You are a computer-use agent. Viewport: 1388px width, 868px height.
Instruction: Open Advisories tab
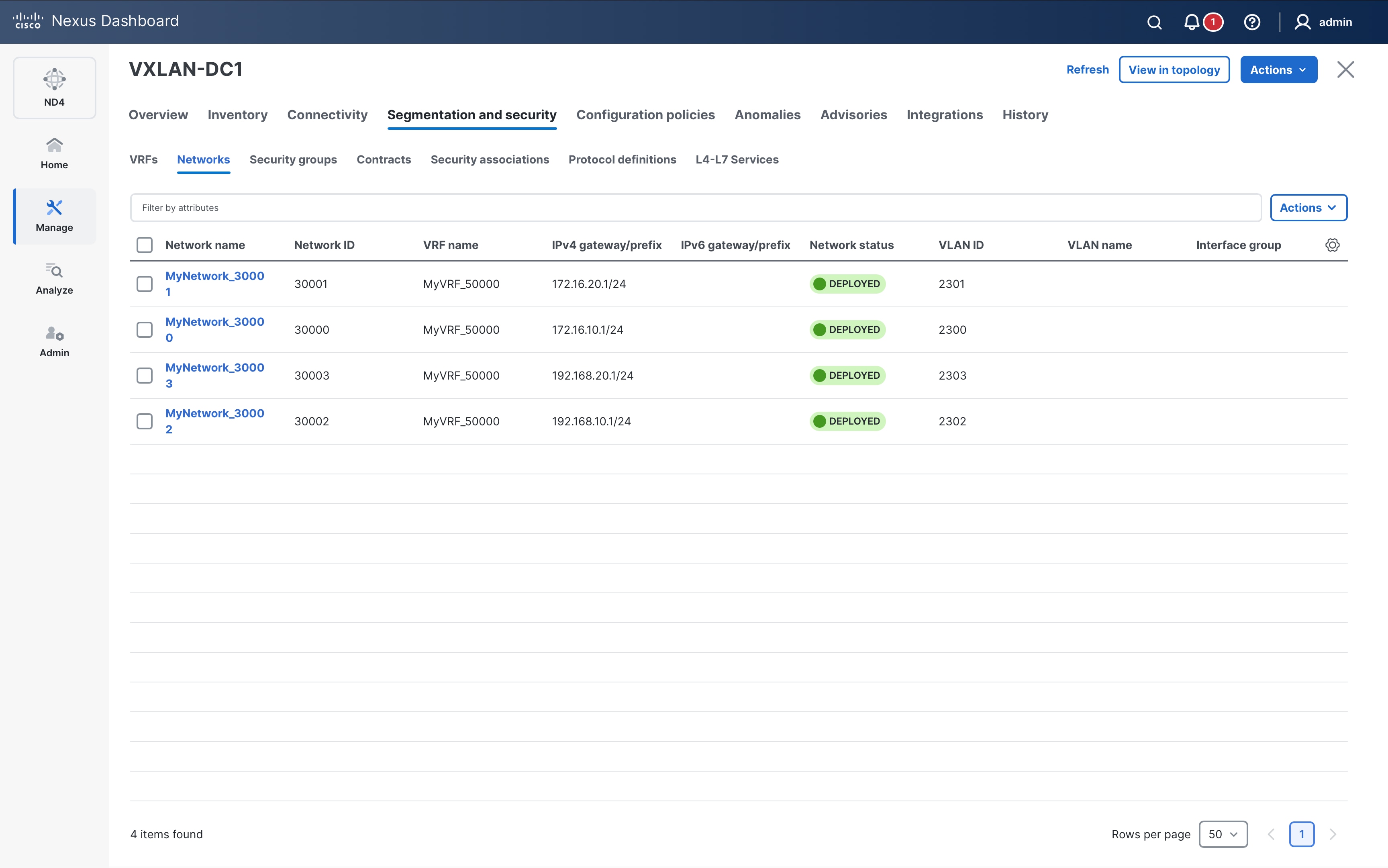(853, 115)
